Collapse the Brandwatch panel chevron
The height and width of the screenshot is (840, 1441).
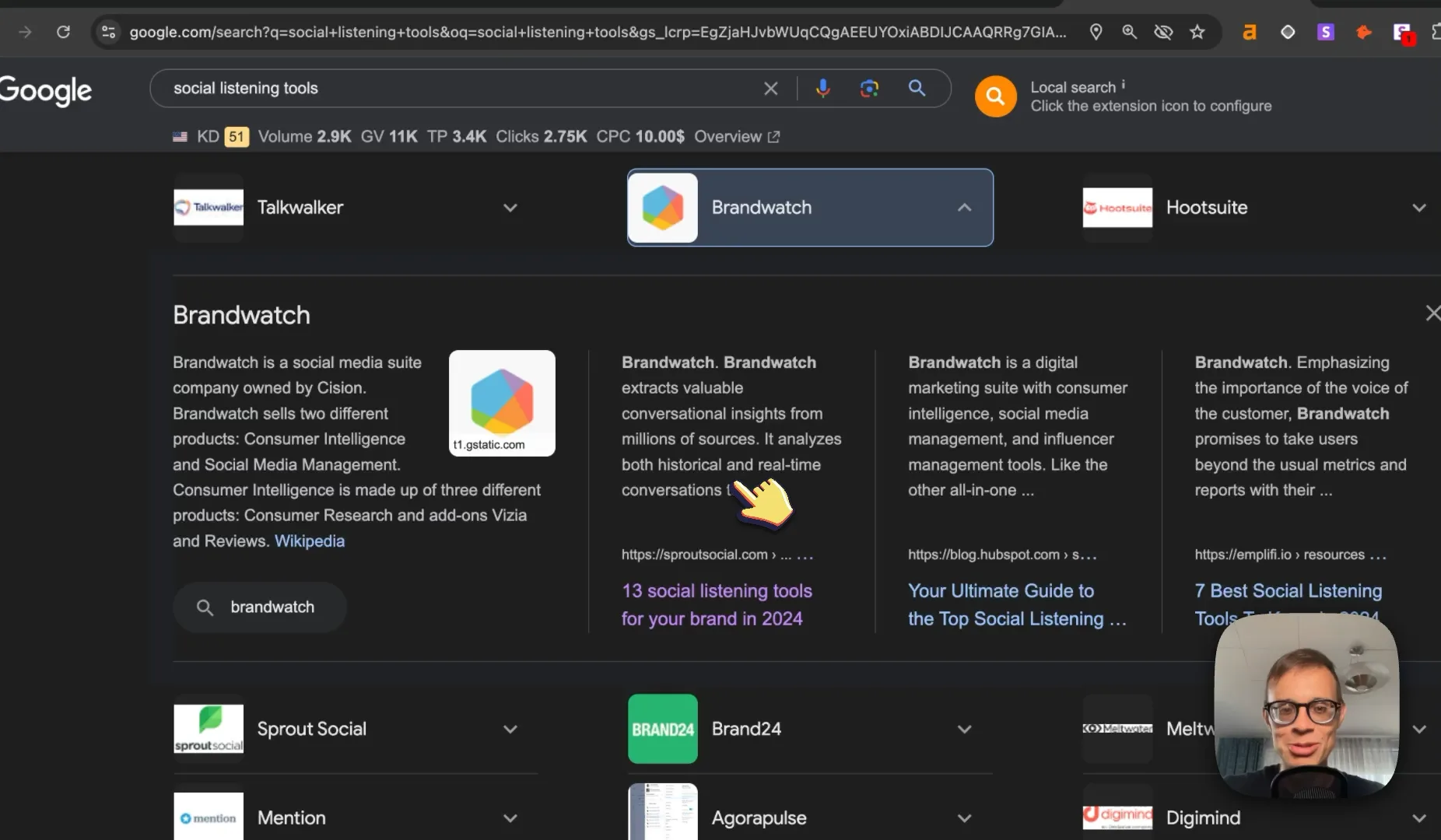(964, 208)
